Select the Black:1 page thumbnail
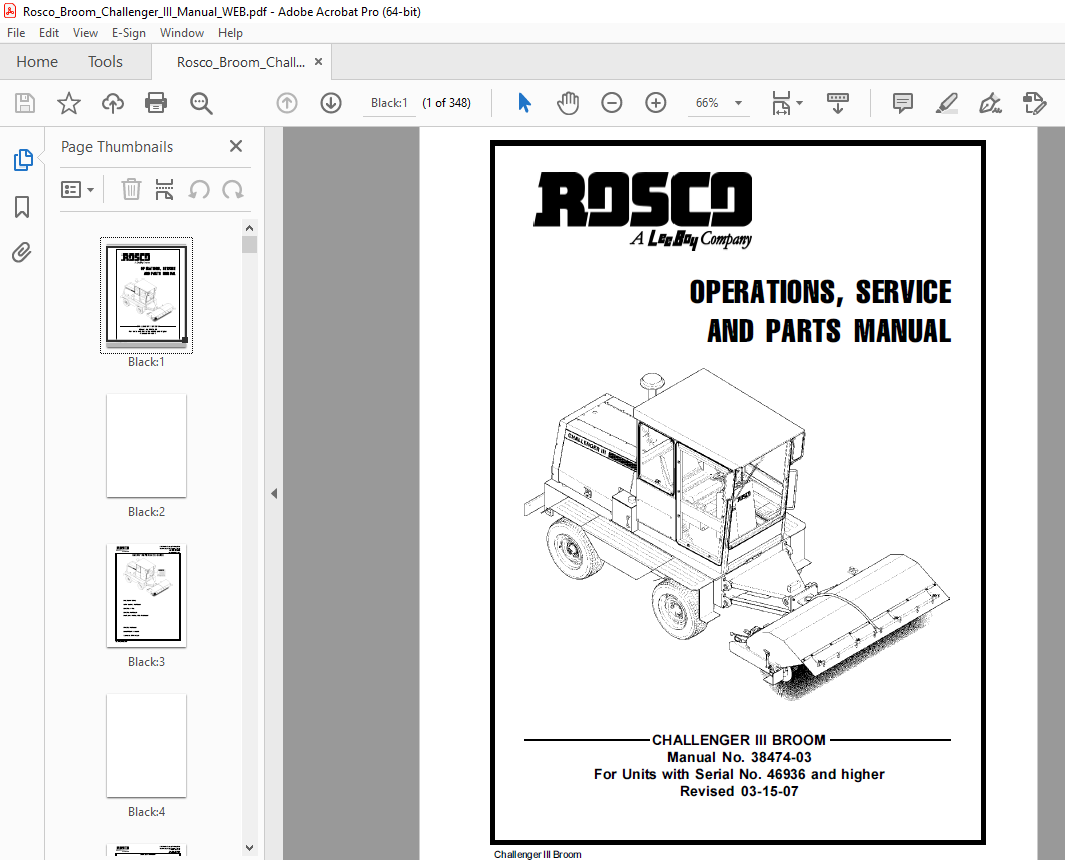 pyautogui.click(x=146, y=295)
